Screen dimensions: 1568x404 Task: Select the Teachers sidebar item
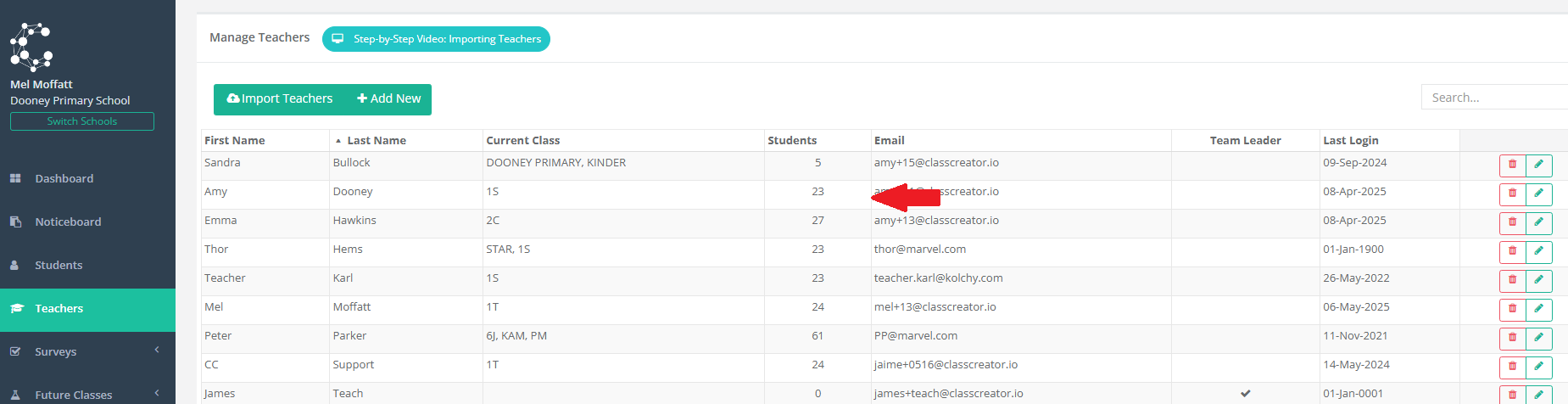click(87, 309)
